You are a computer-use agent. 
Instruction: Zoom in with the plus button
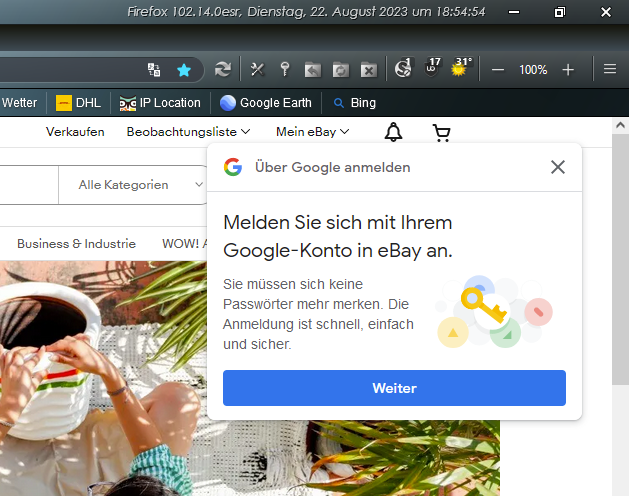coord(568,70)
